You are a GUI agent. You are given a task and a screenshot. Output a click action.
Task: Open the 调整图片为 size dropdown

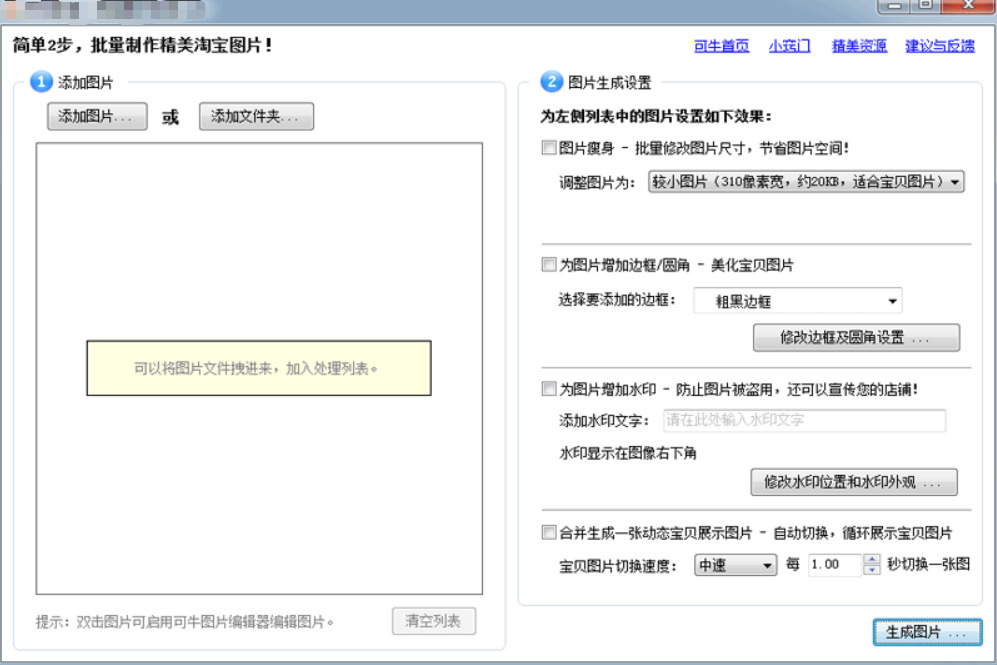click(806, 182)
